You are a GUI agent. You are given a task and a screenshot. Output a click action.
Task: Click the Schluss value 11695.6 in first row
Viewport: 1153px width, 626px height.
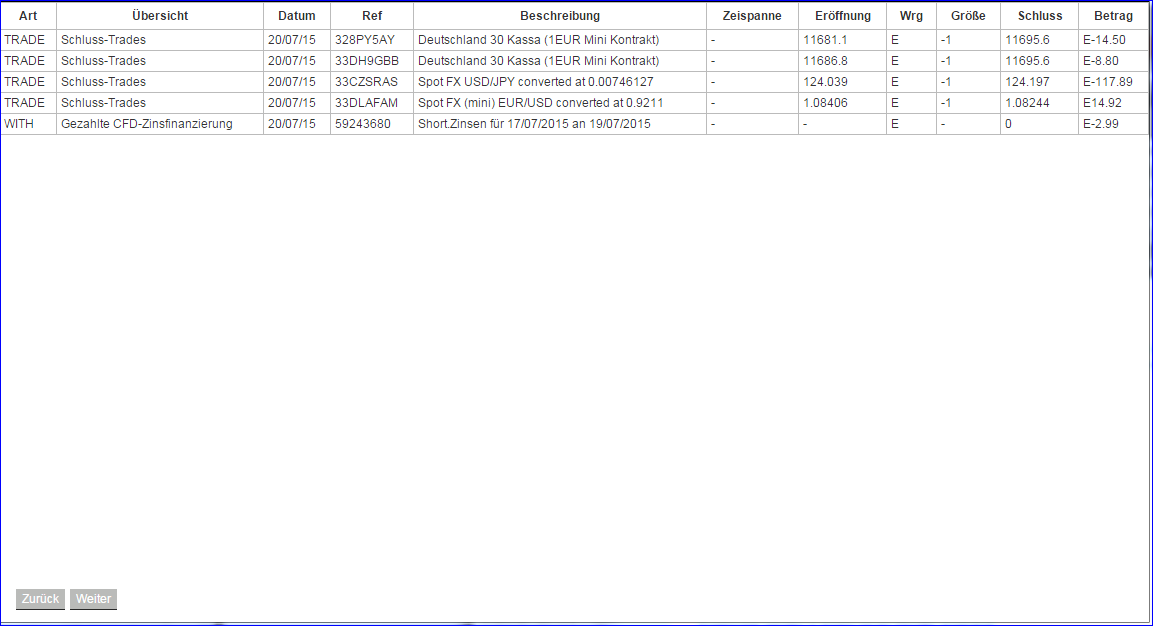[1028, 40]
